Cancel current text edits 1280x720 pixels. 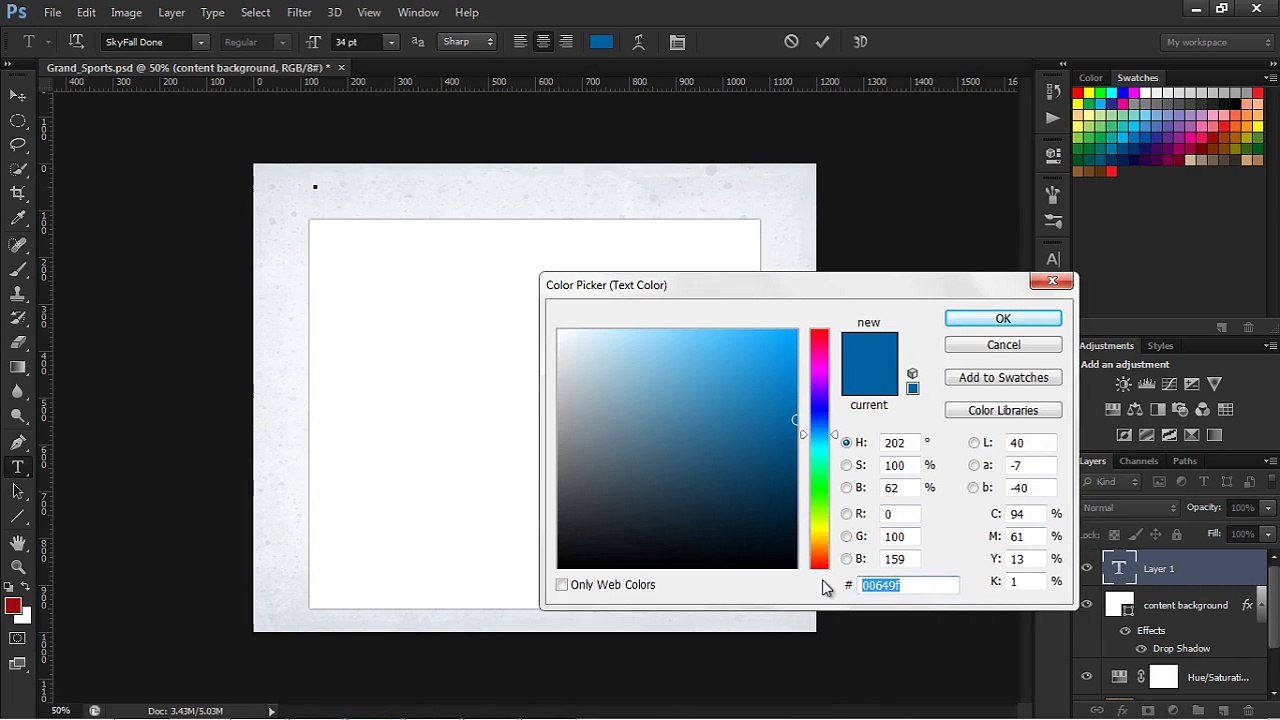[791, 42]
